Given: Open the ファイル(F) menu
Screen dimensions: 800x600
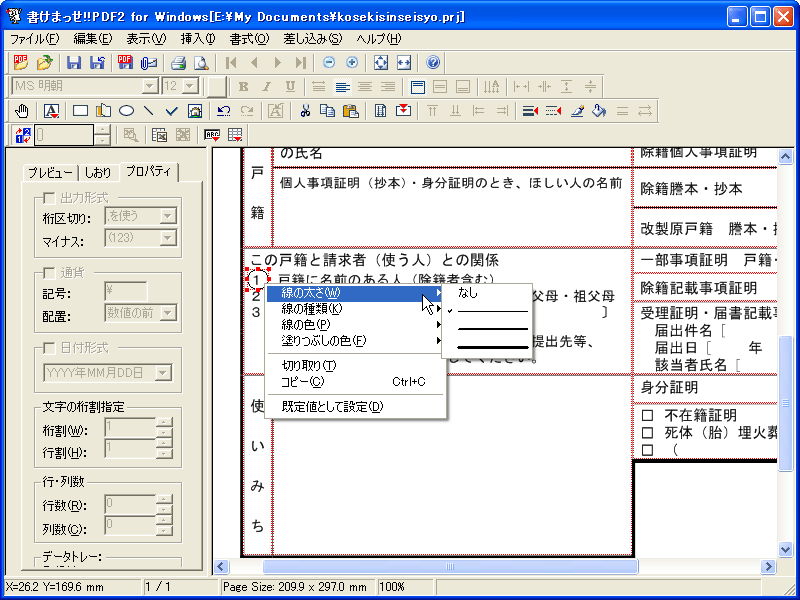Looking at the screenshot, I should (x=35, y=39).
